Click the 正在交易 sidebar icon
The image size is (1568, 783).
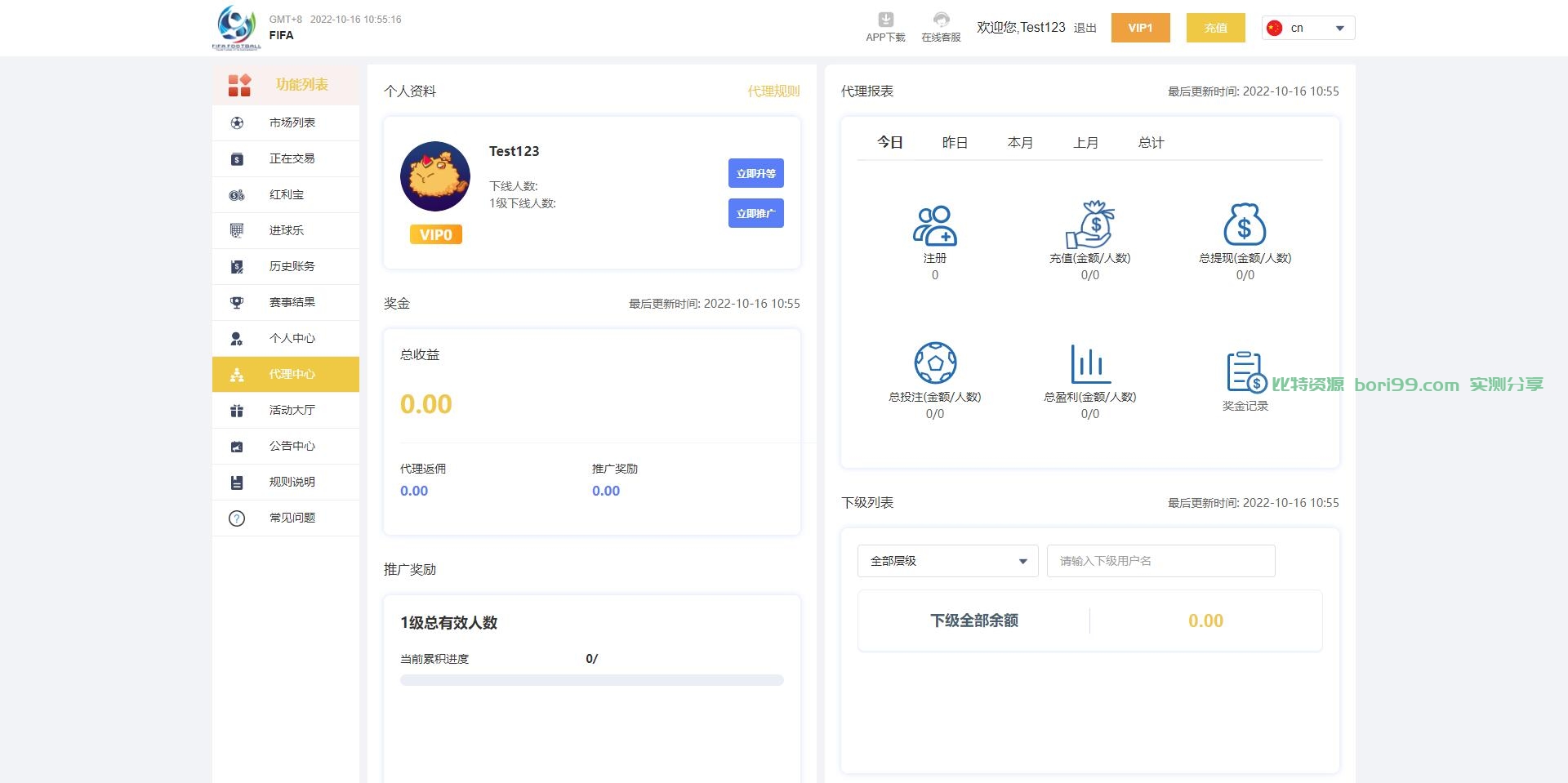click(x=237, y=159)
